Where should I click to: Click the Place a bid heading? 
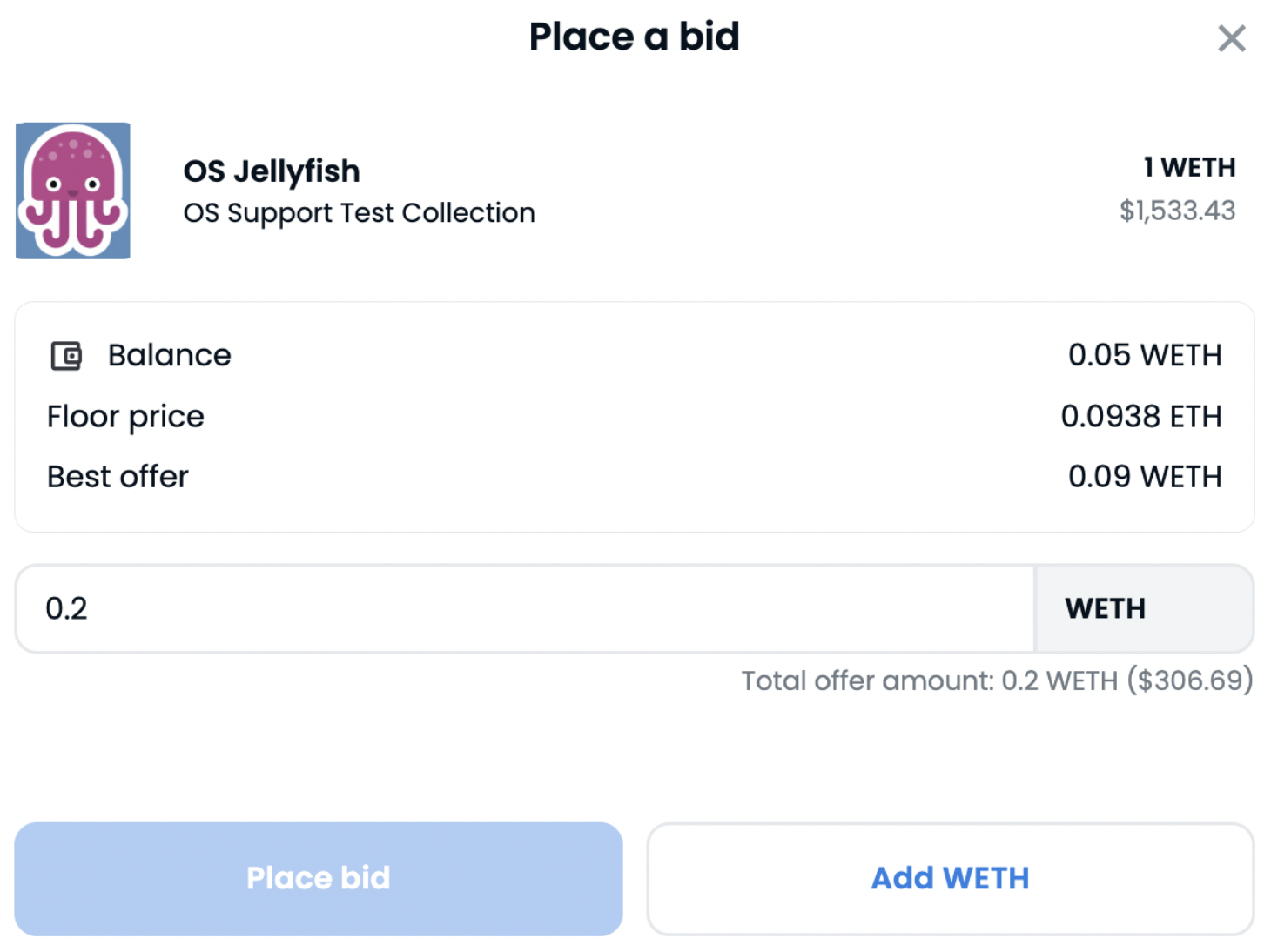[x=635, y=37]
